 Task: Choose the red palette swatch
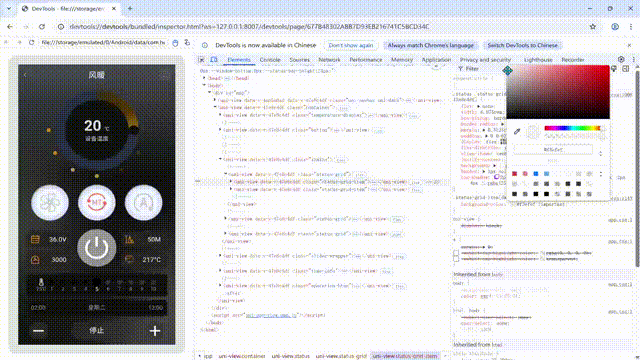click(x=514, y=174)
